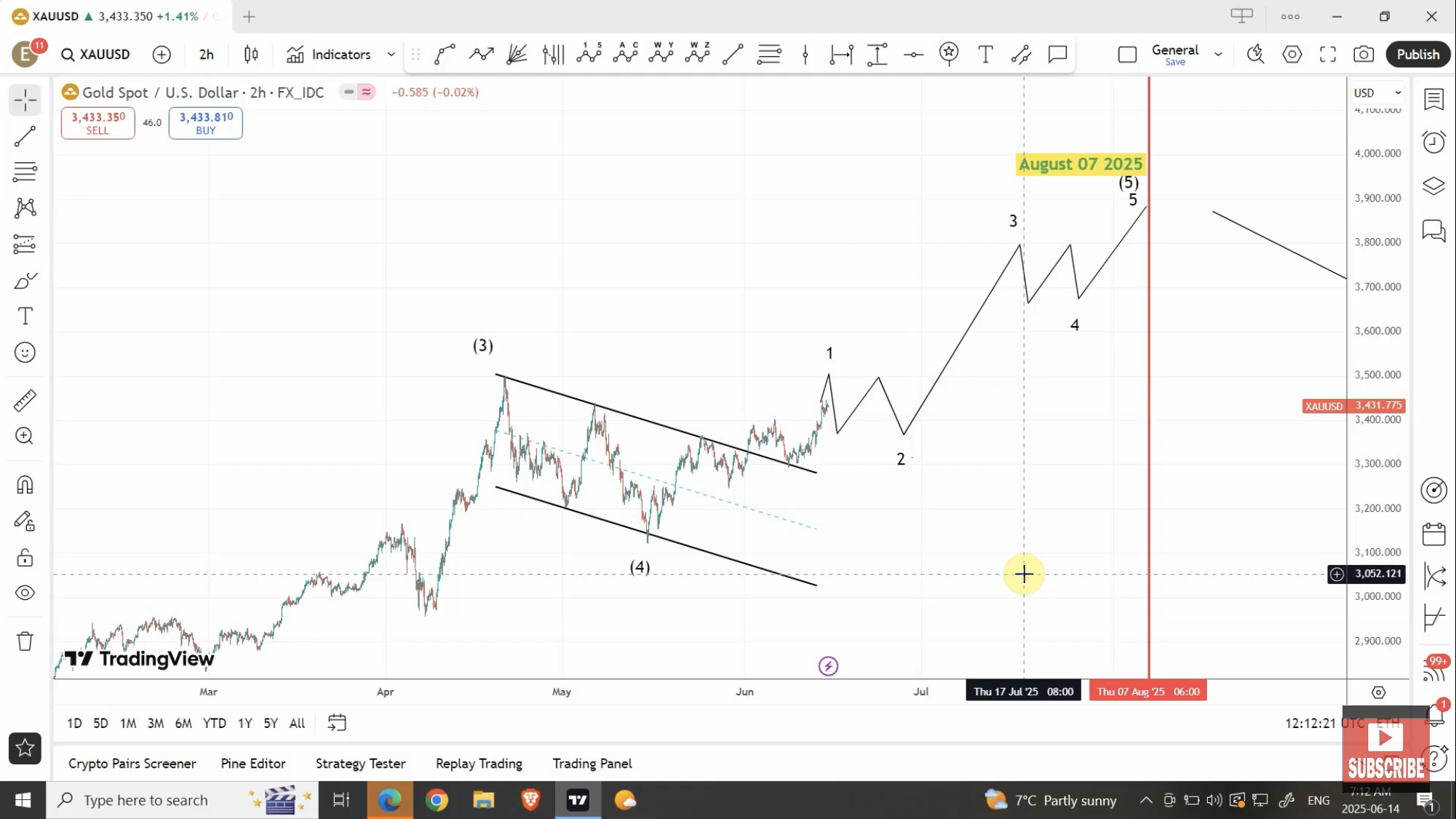The width and height of the screenshot is (1456, 819).
Task: Hide all drawings with eye icon
Action: pos(25,593)
